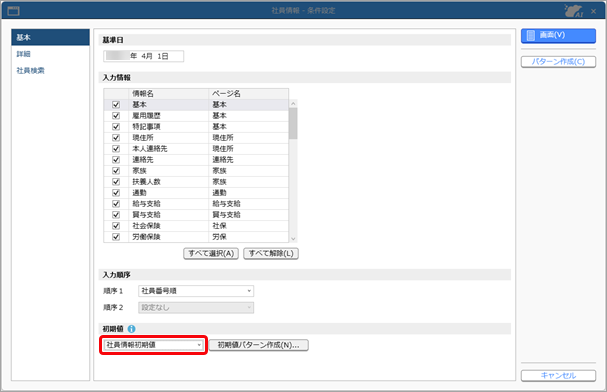
Task: Click the list scrollbar up arrow
Action: [293, 103]
